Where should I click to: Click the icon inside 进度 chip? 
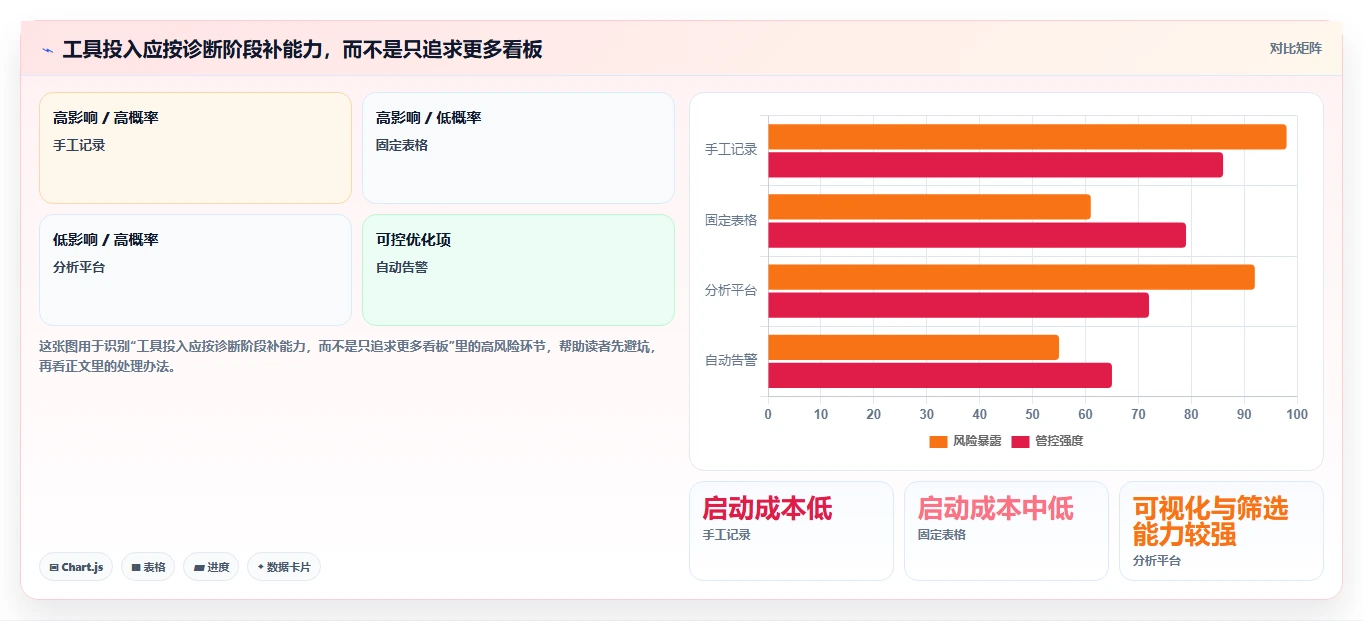tap(199, 567)
